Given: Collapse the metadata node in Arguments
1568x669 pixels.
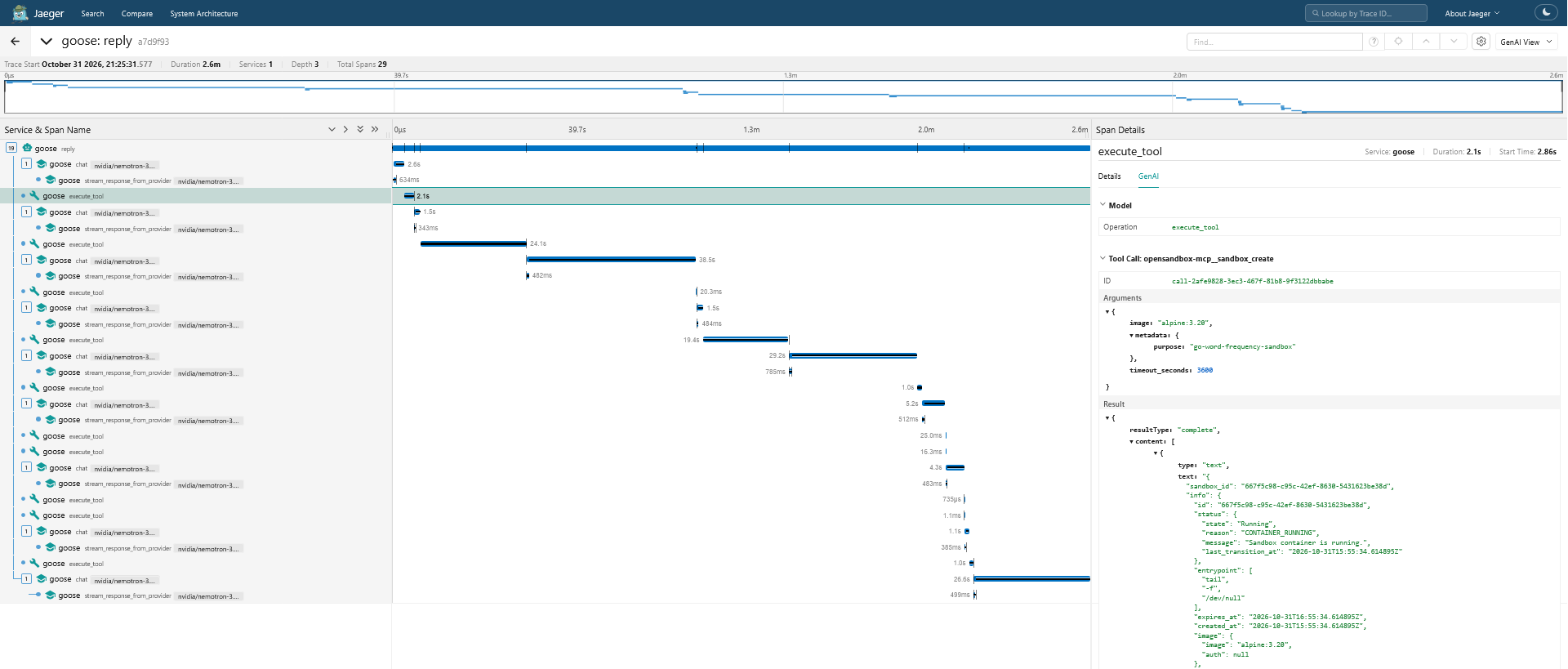Looking at the screenshot, I should pos(1132,335).
